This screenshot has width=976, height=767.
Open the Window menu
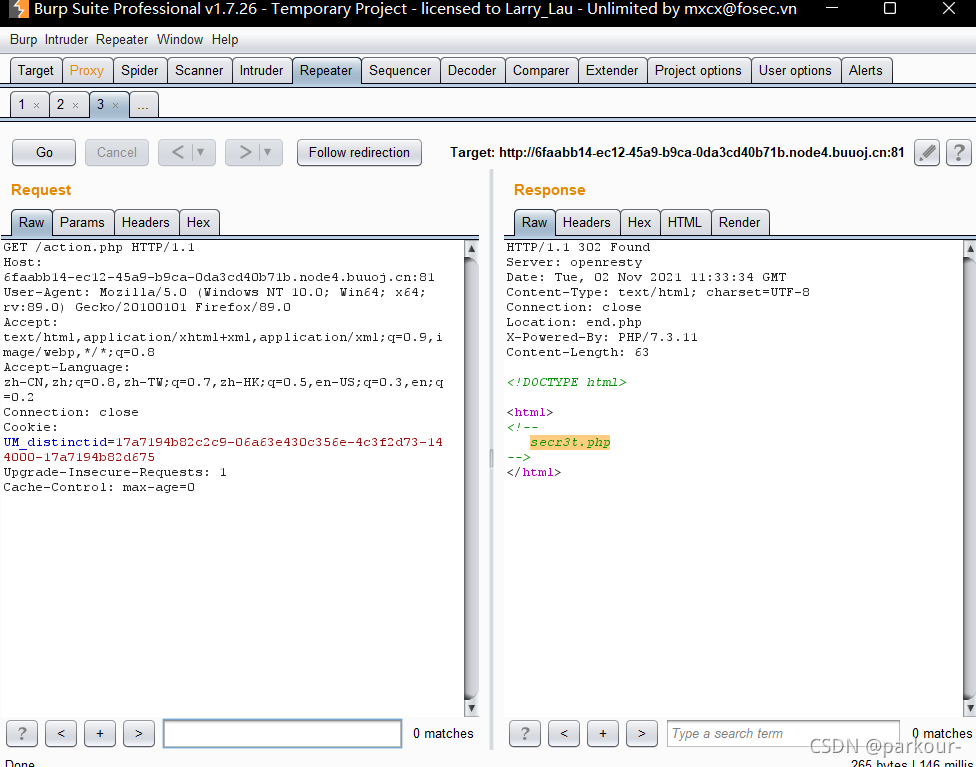(x=180, y=40)
